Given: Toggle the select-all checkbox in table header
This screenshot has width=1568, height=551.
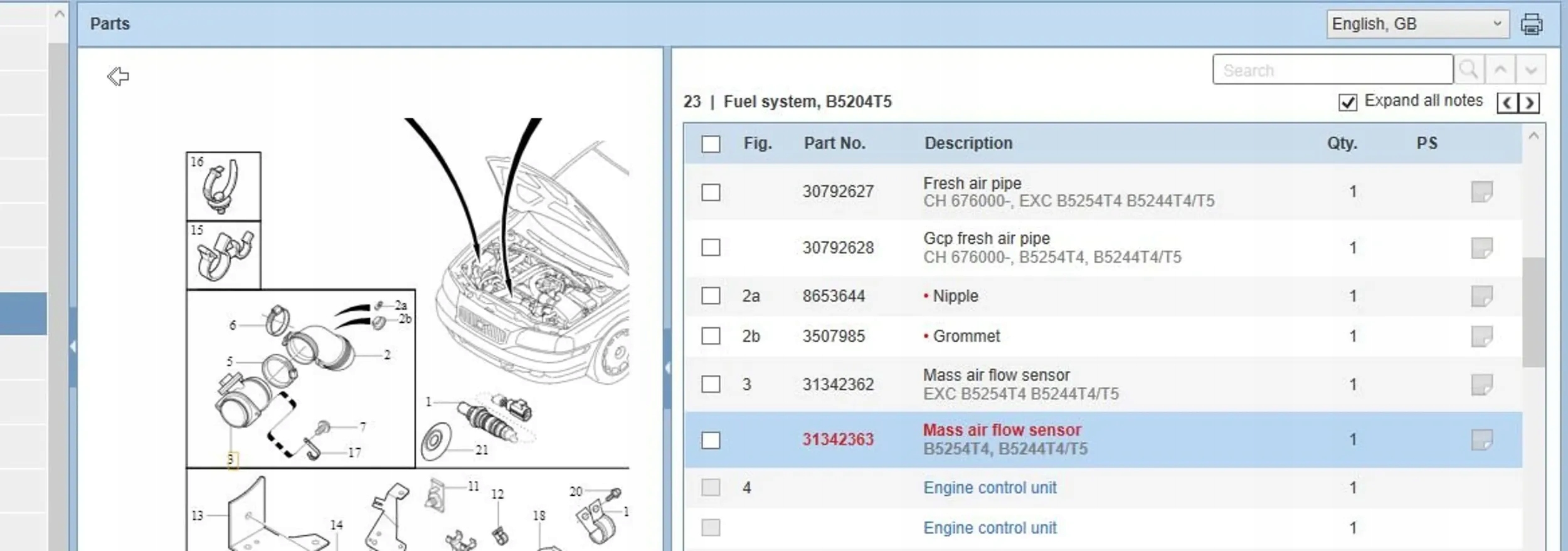Looking at the screenshot, I should pos(711,144).
